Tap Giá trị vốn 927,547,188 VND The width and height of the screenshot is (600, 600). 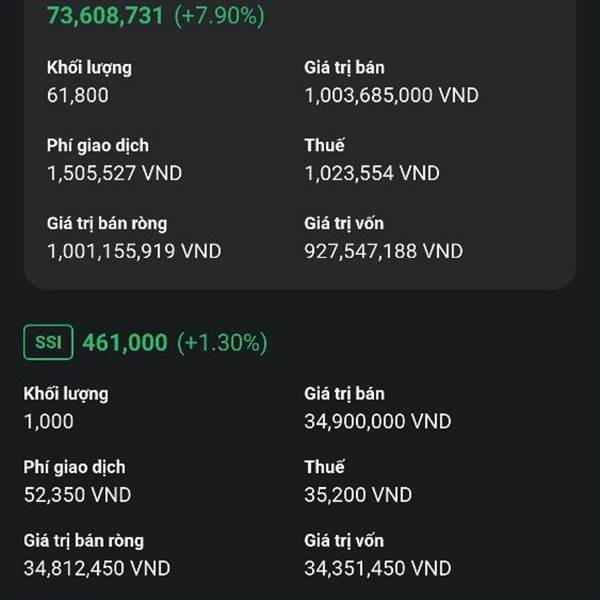click(x=384, y=251)
